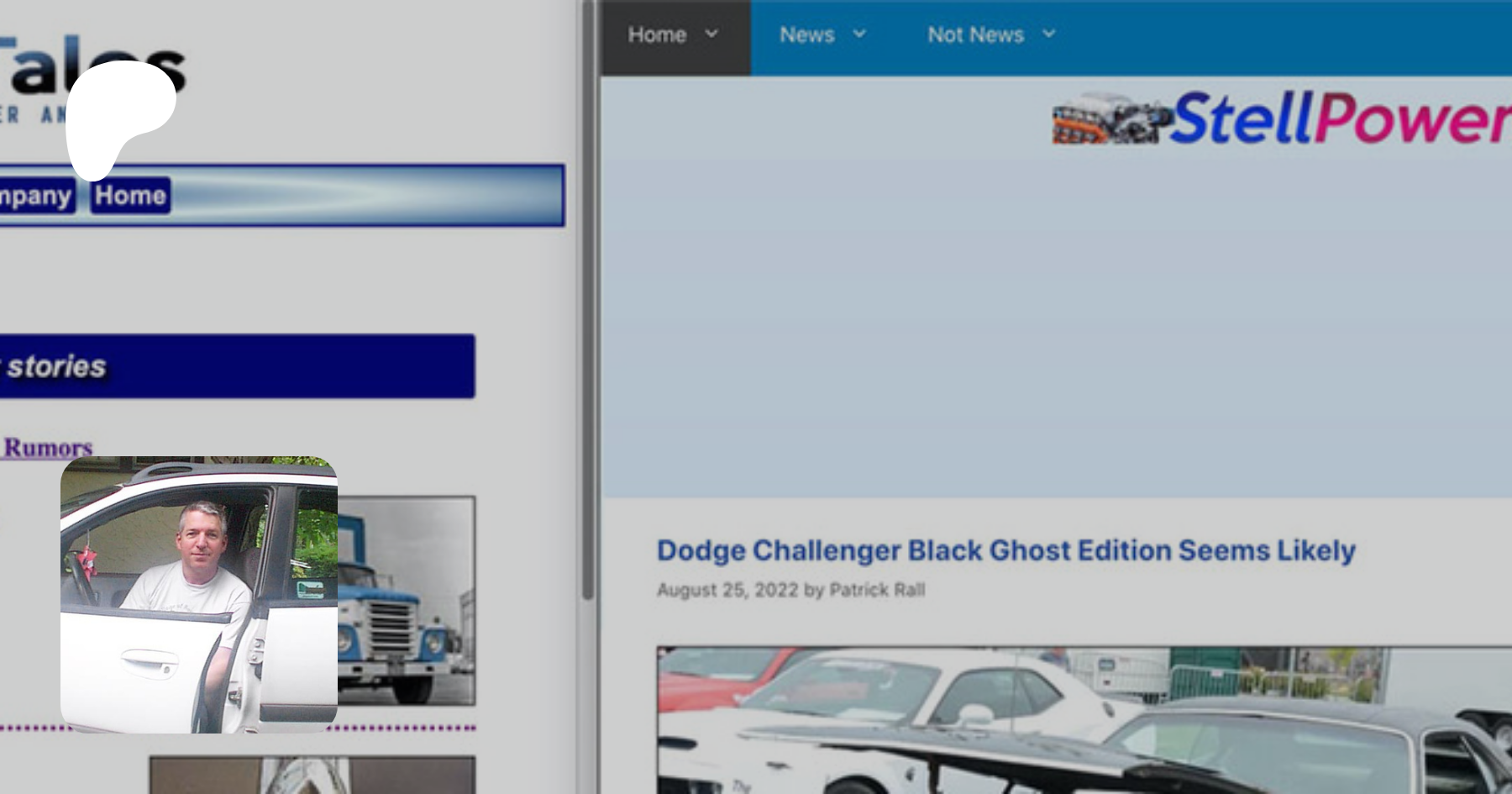Click the profile photo of man in car
The image size is (1512, 794).
[198, 594]
